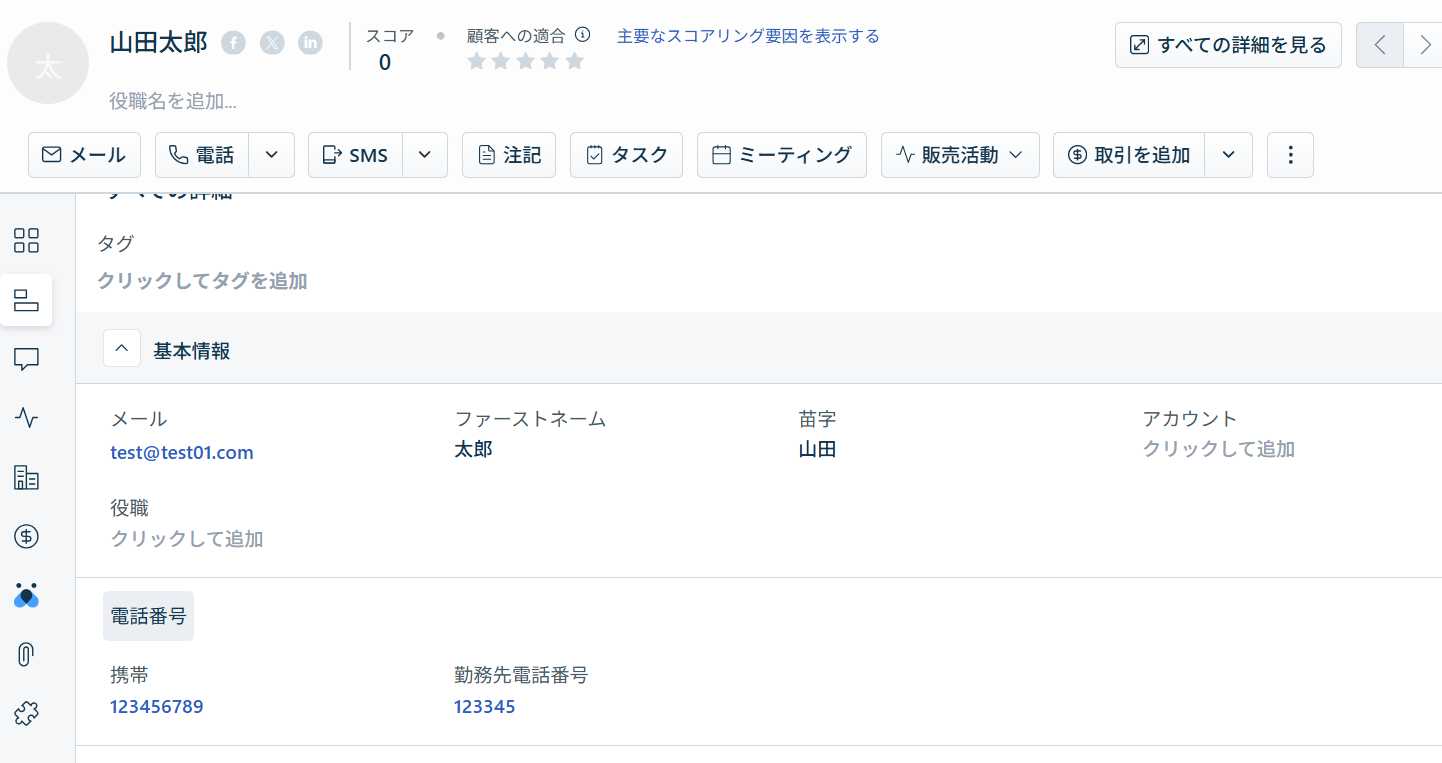
Task: Select the 電話番号 tab
Action: pos(148,616)
